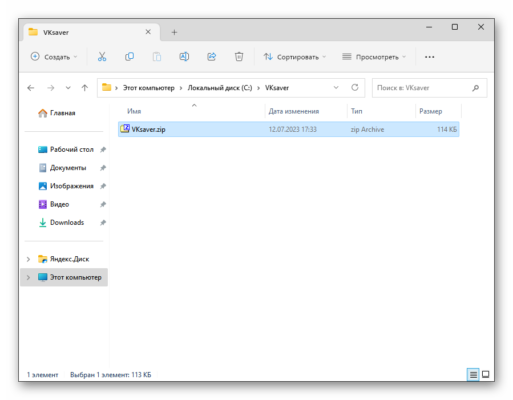This screenshot has width=513, height=400.
Task: Click the Paste clipboard icon
Action: (x=157, y=57)
